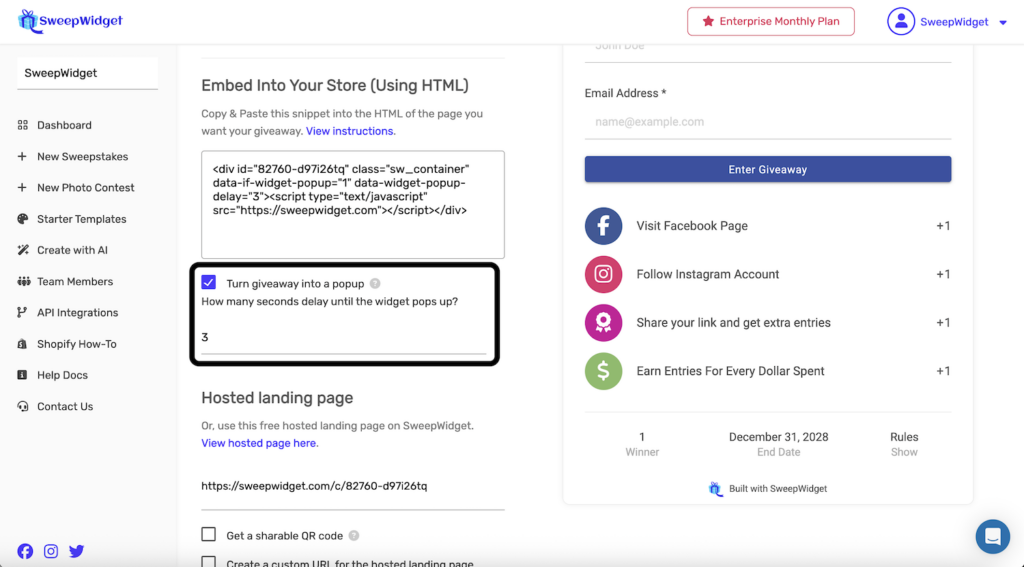Viewport: 1024px width, 567px height.
Task: Click the Email Address input field
Action: [x=767, y=122]
